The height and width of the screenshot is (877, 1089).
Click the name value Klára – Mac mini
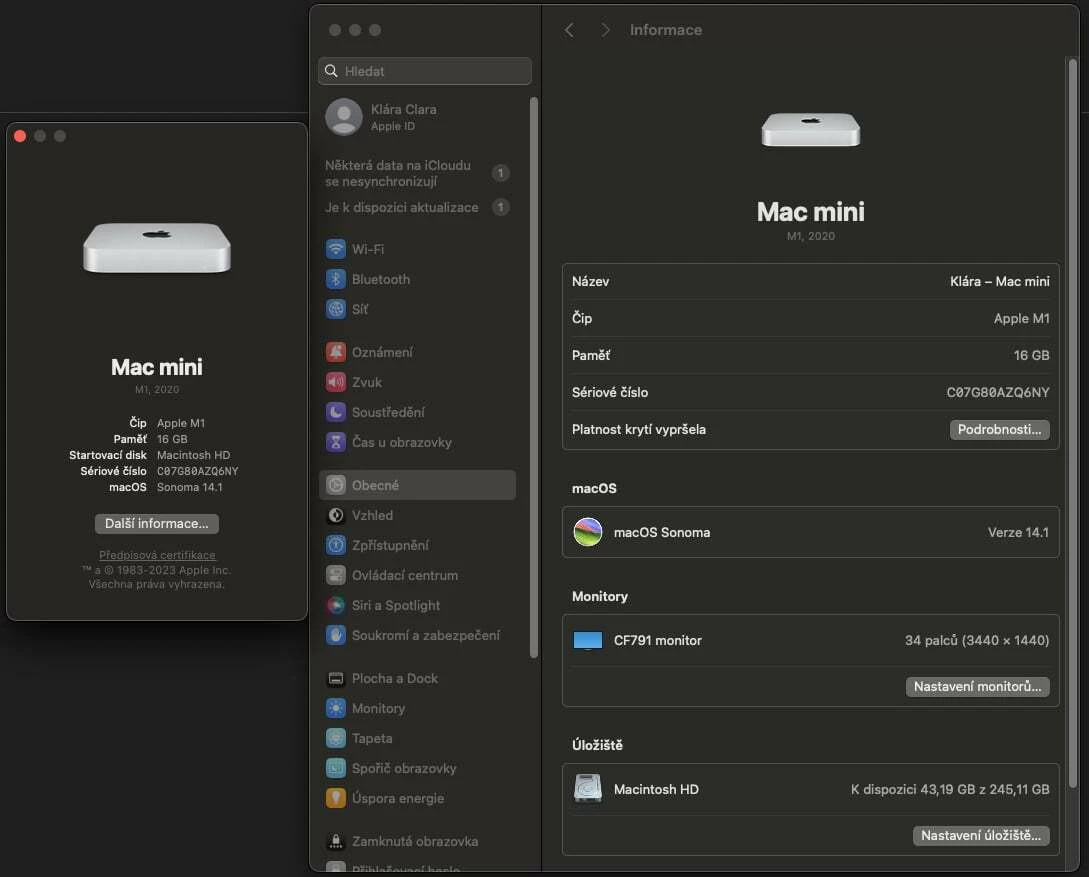tap(999, 281)
